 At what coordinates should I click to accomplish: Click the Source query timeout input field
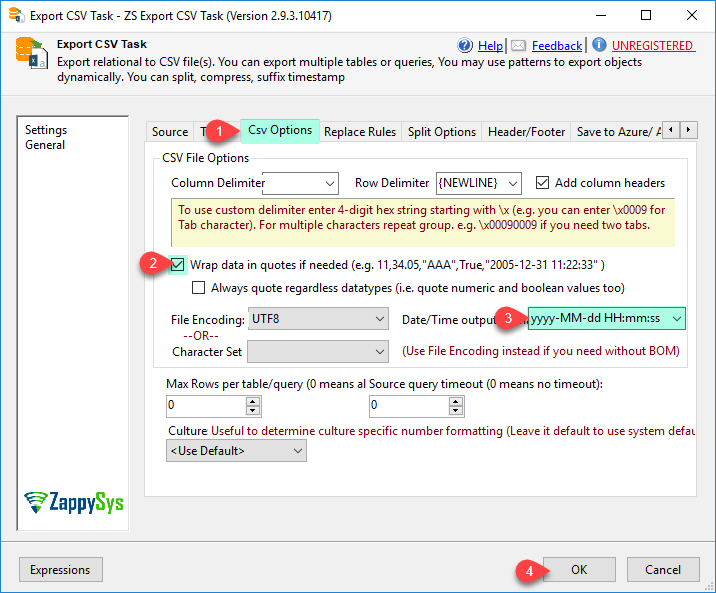(x=410, y=406)
